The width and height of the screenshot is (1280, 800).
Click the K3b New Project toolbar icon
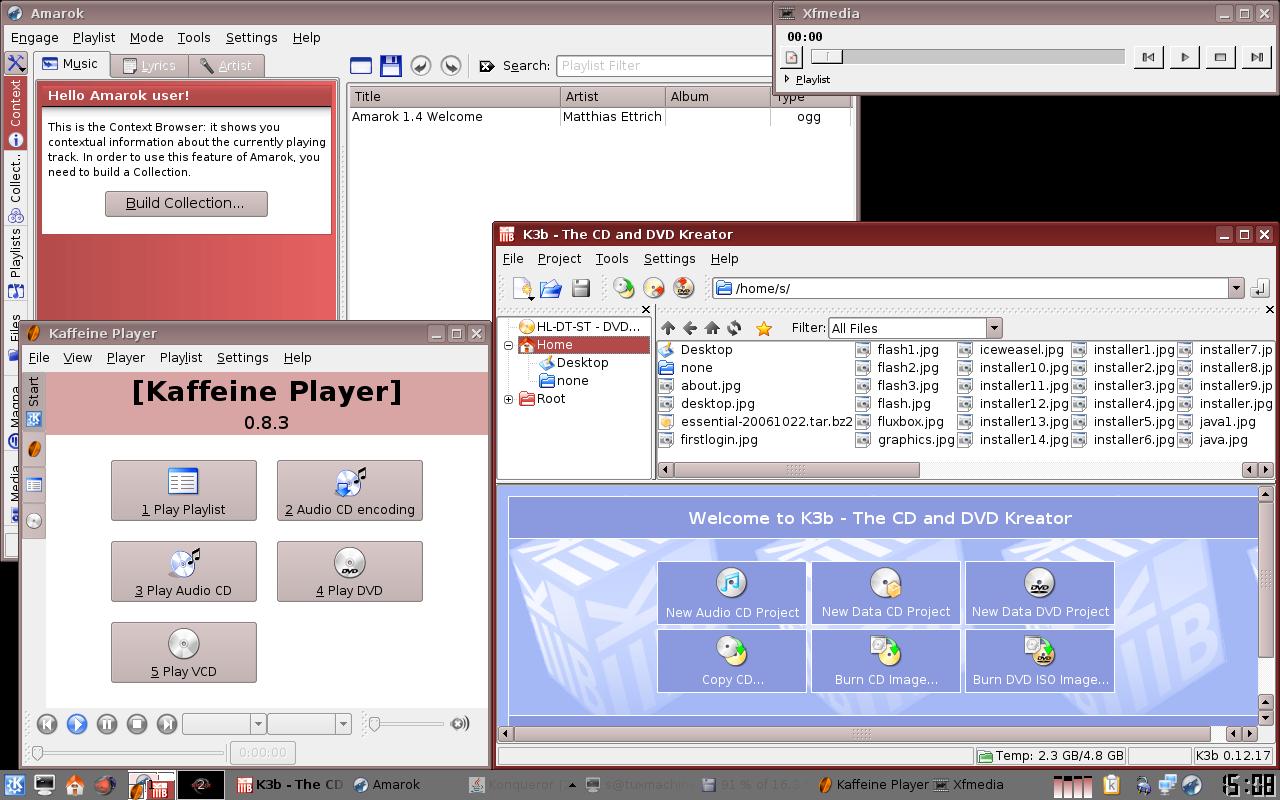[522, 289]
